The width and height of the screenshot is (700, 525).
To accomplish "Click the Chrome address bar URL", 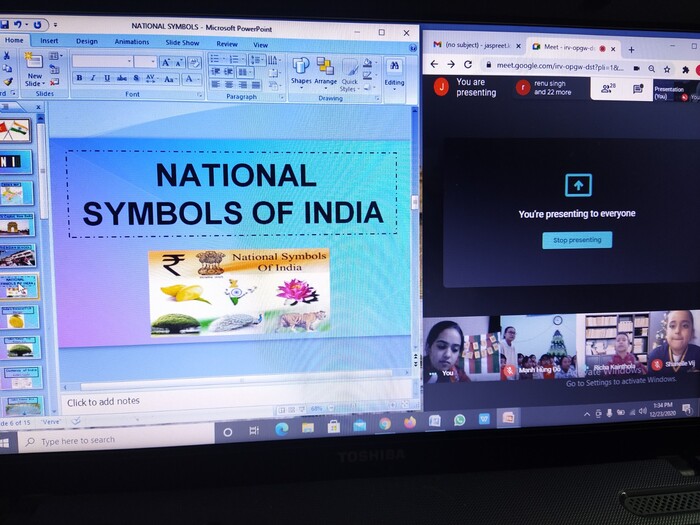I will (x=560, y=66).
